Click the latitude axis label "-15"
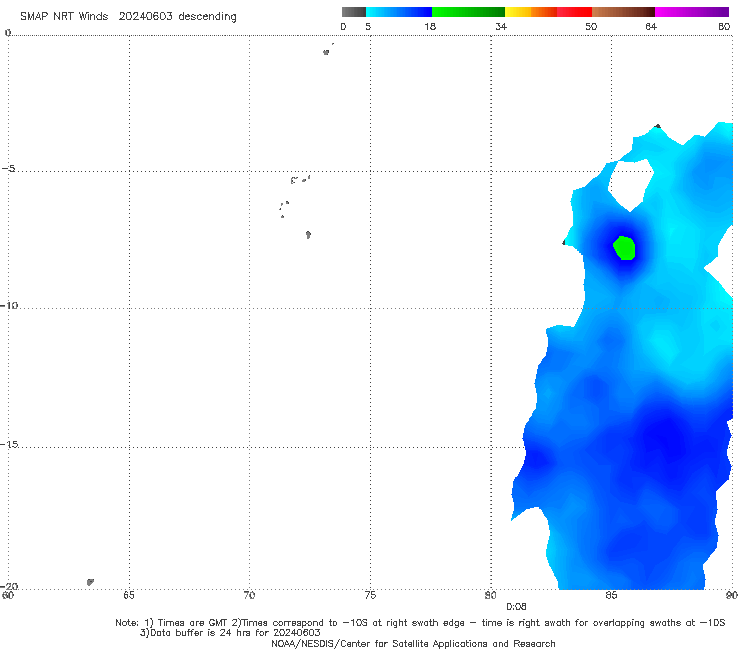This screenshot has height=650, width=740. coord(9,444)
